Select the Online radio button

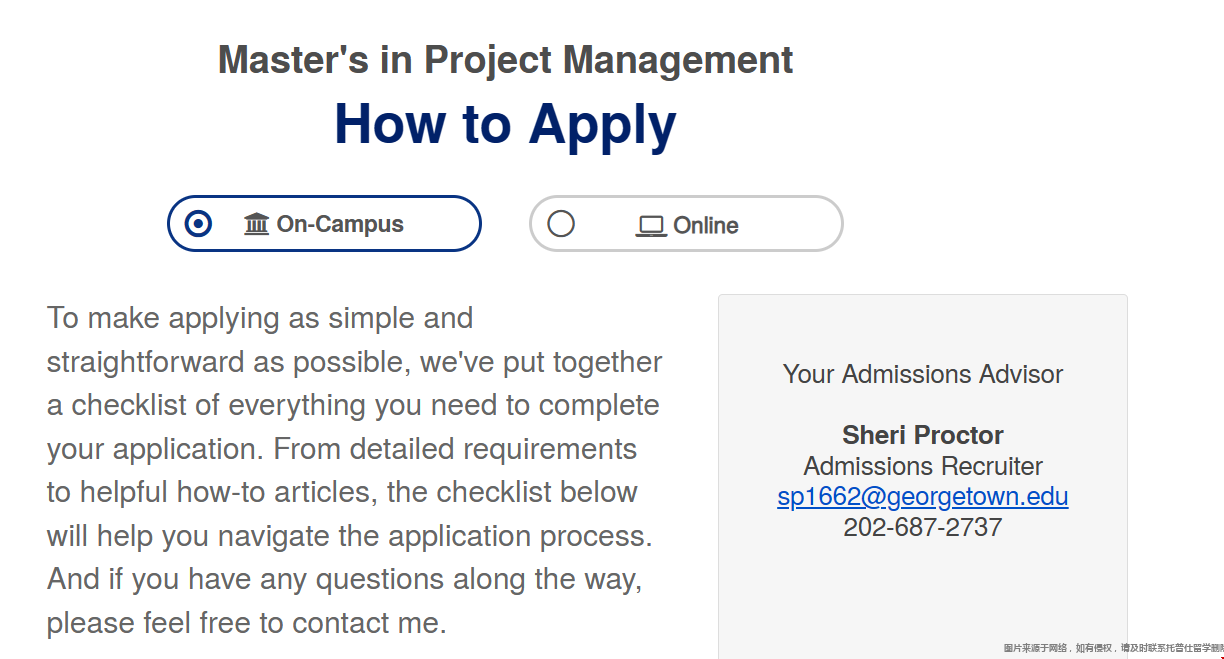(561, 223)
